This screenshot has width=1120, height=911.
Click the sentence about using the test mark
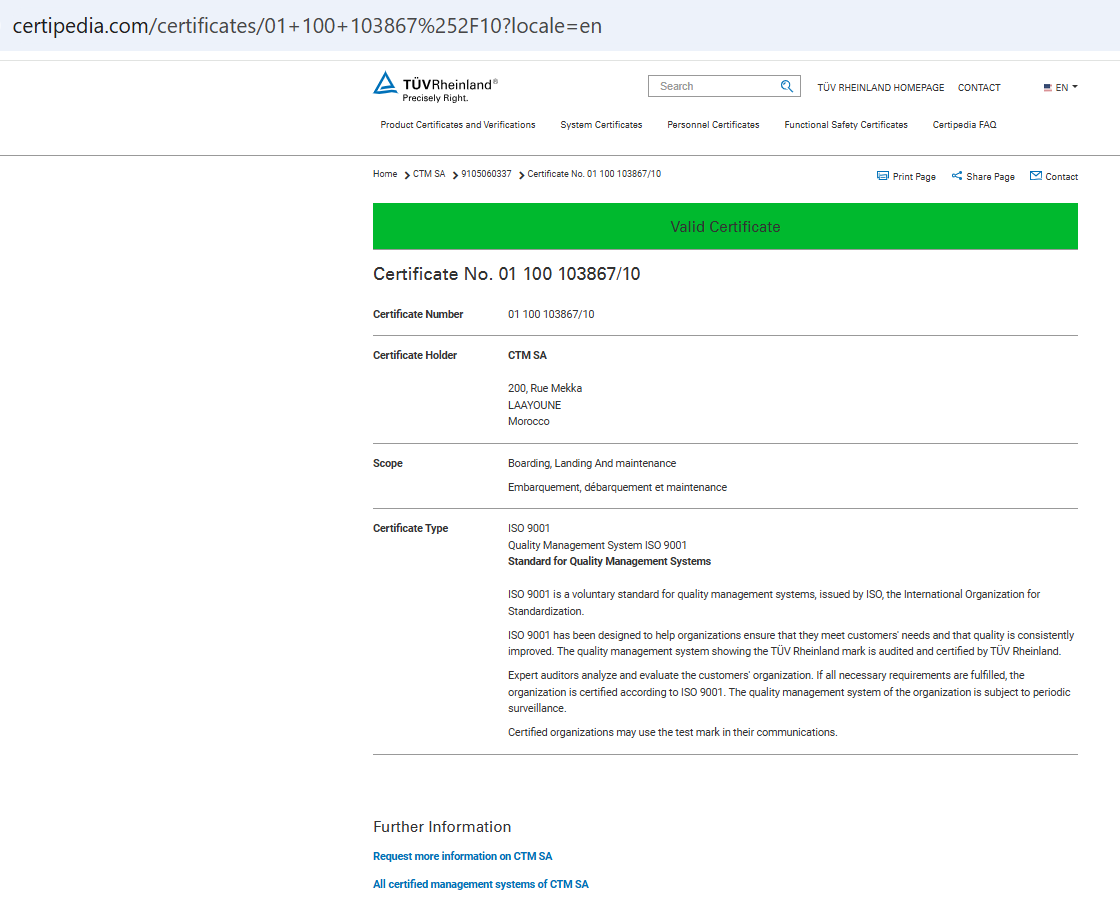pos(672,732)
